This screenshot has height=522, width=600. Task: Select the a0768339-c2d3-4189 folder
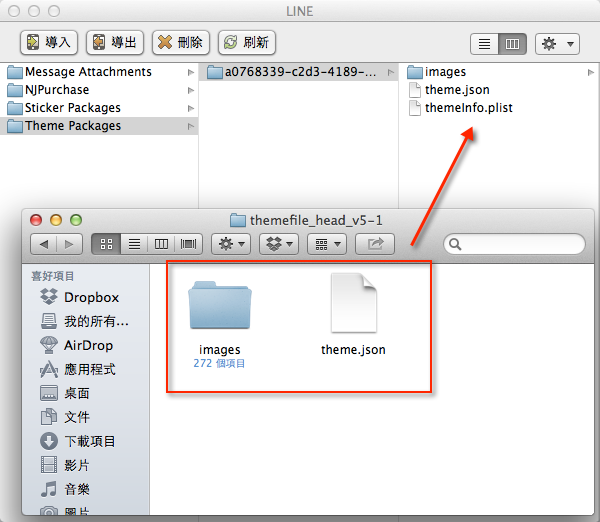click(298, 72)
